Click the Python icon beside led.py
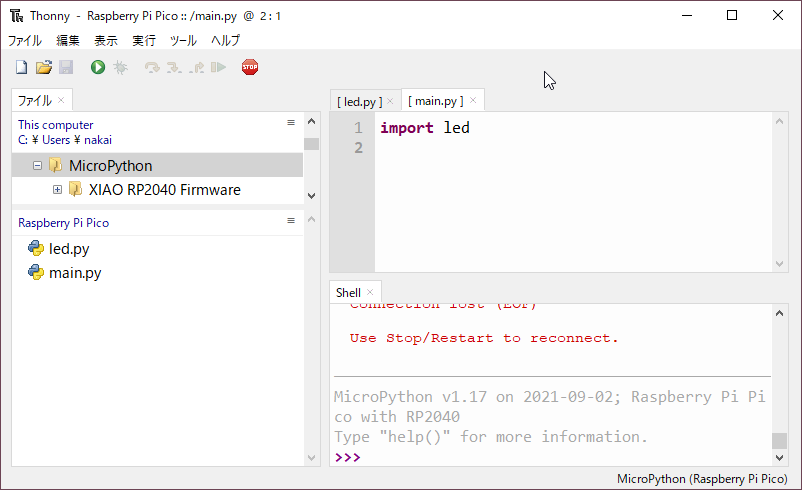802x490 pixels. point(36,248)
